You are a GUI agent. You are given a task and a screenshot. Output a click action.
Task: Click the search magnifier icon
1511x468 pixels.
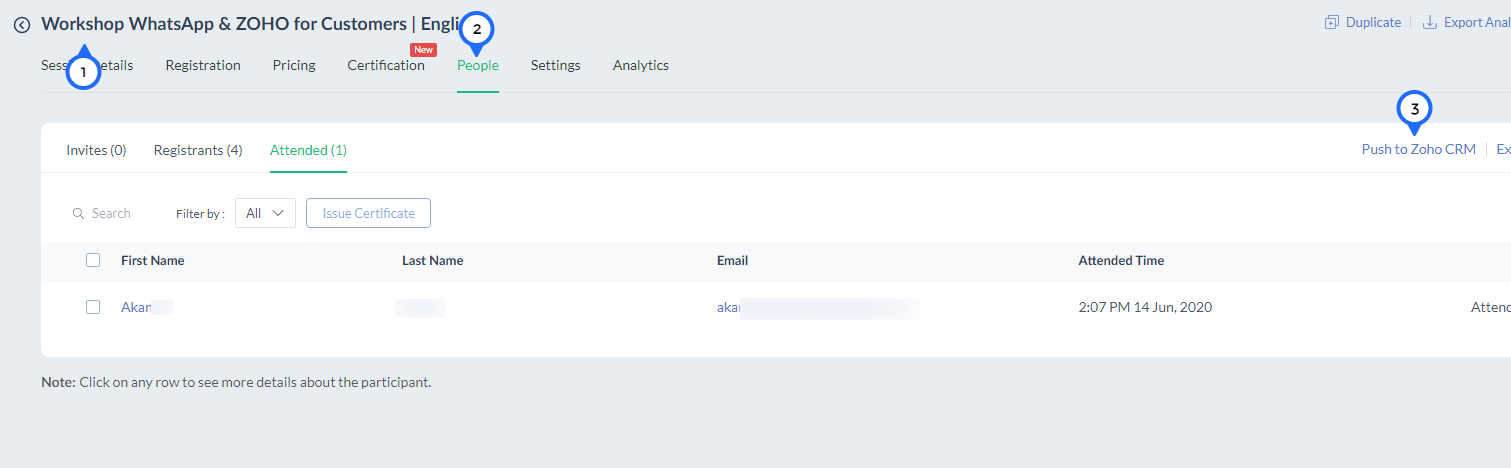(78, 213)
